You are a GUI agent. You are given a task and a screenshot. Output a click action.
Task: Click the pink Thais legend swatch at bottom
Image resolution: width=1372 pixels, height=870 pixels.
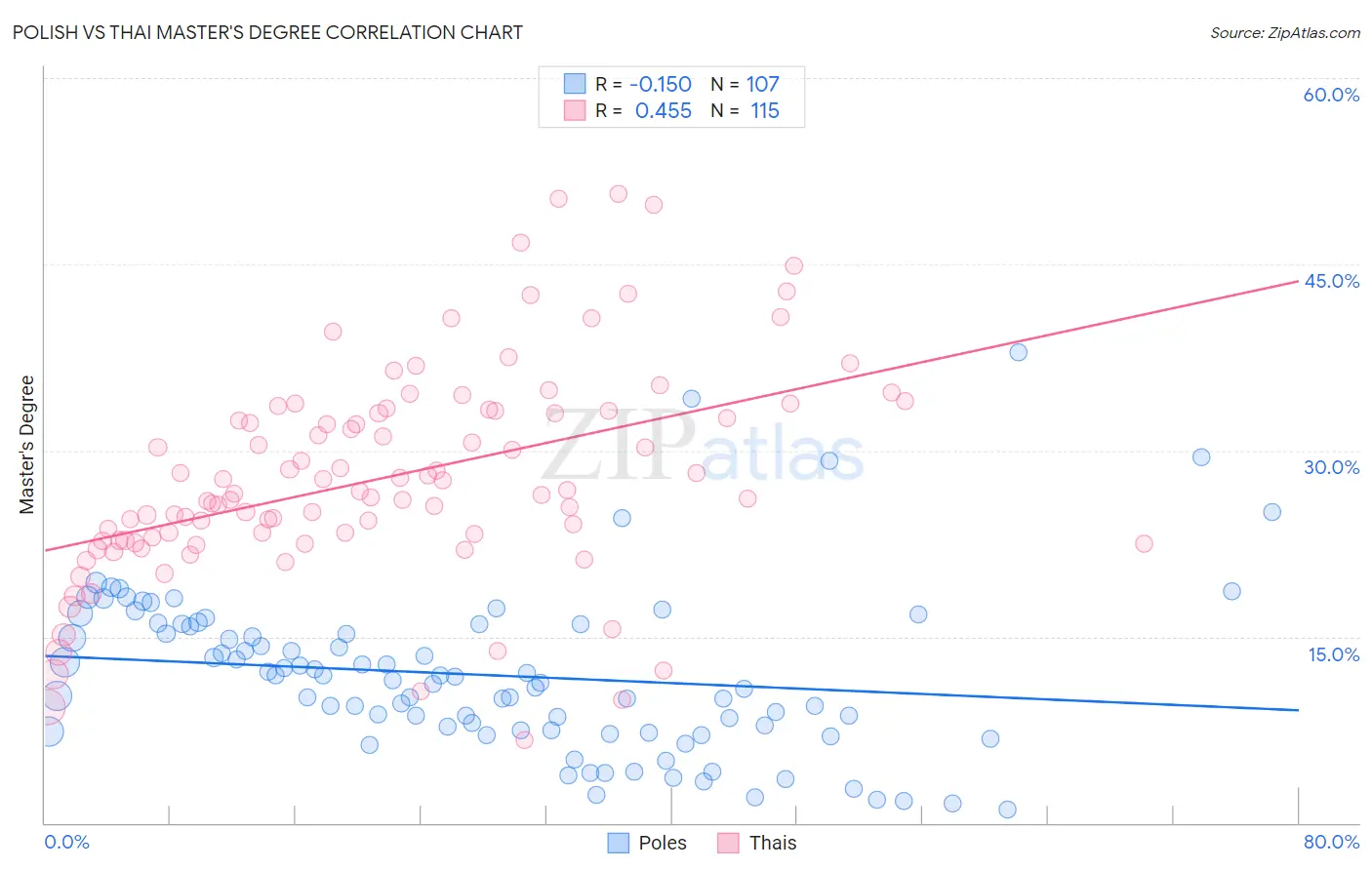(x=728, y=843)
